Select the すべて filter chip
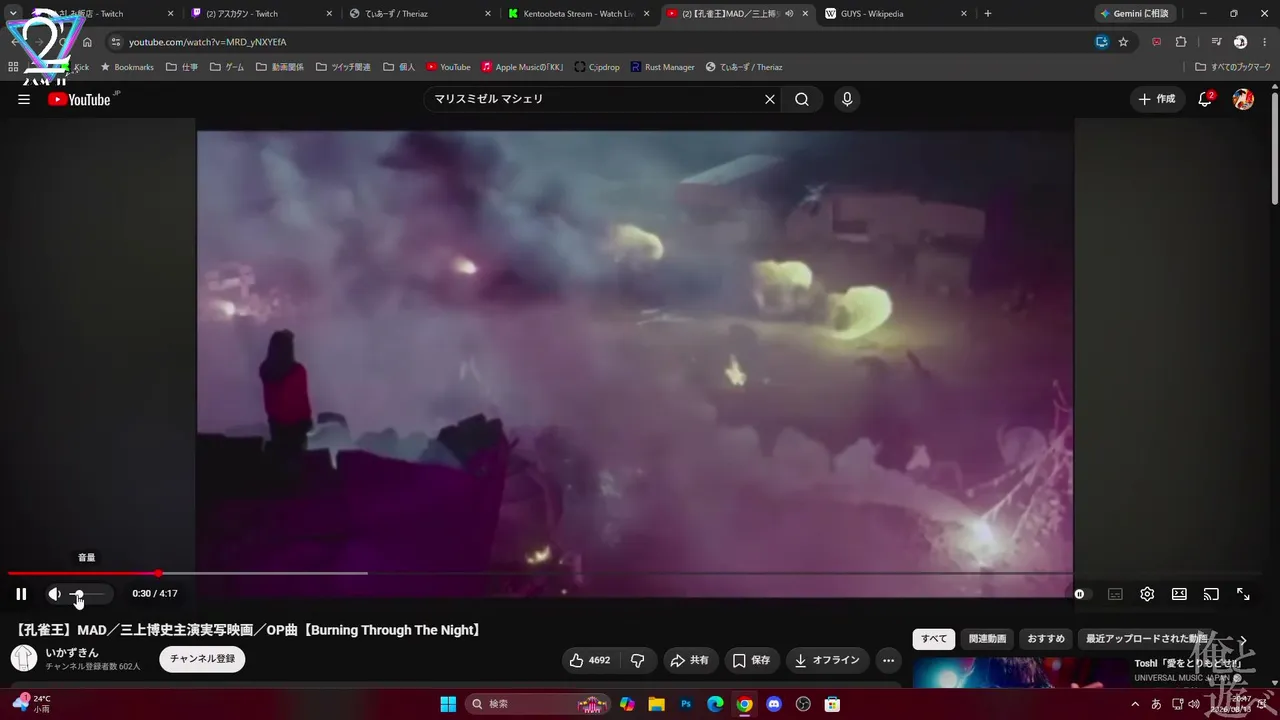Viewport: 1280px width, 720px height. pyautogui.click(x=934, y=638)
